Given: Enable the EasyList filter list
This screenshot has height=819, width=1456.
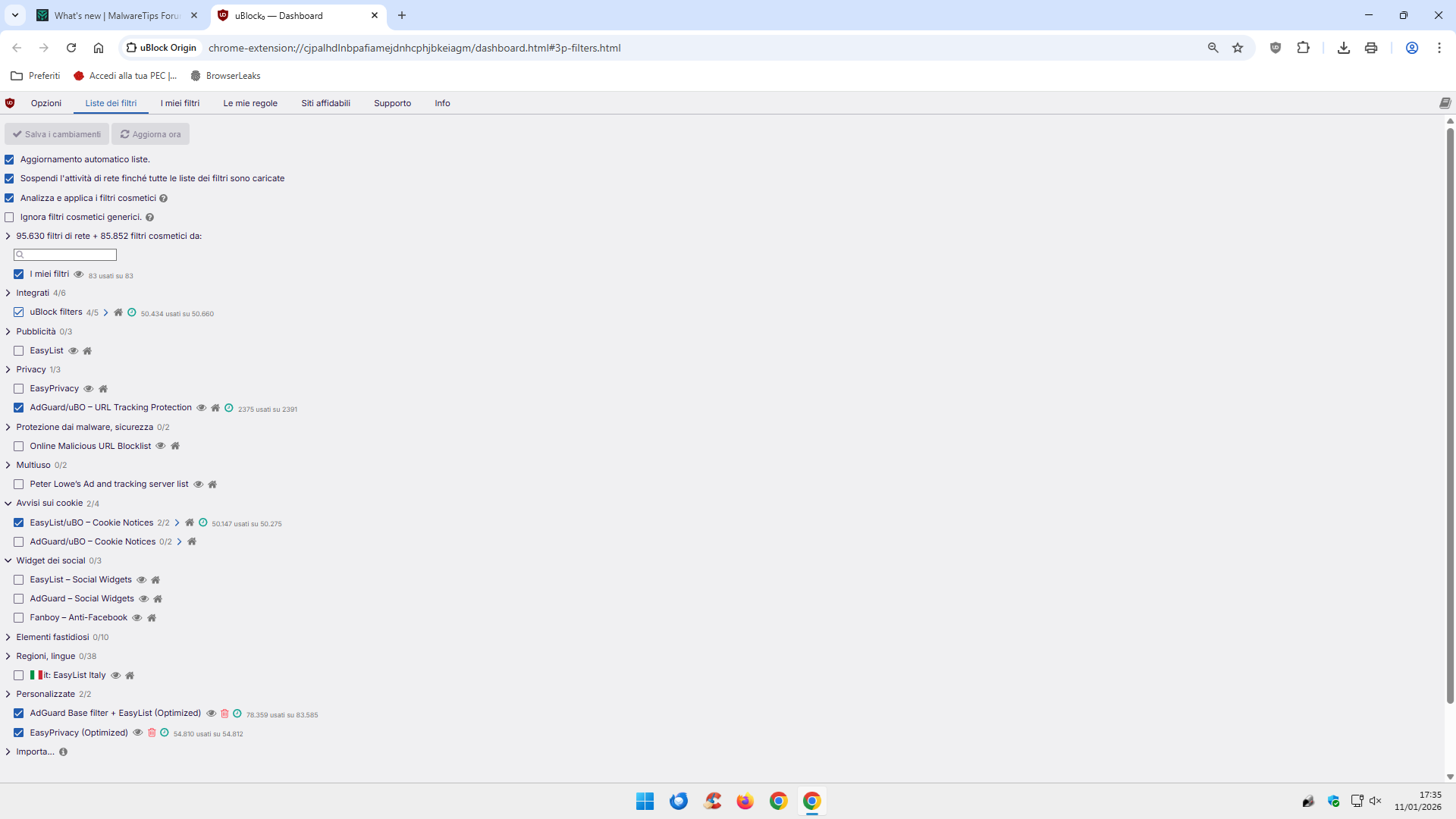Looking at the screenshot, I should pyautogui.click(x=19, y=351).
